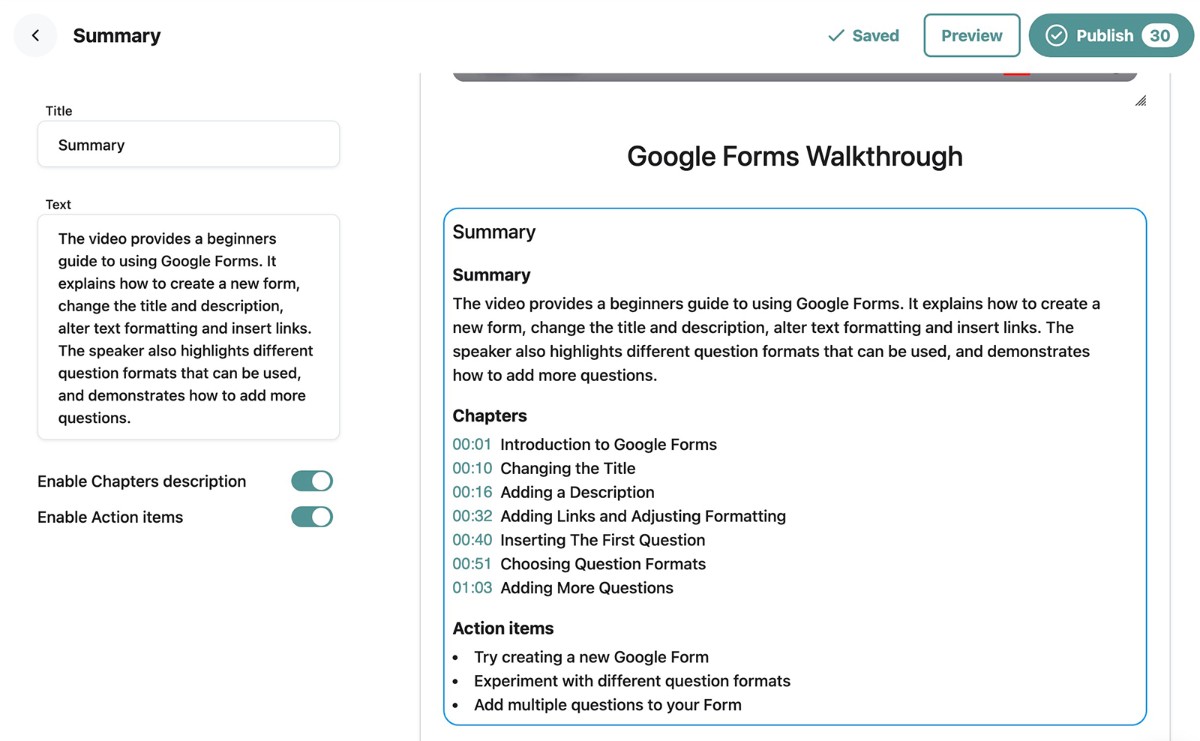Click the video progress bar at top
Viewport: 1200px width, 741px height.
pyautogui.click(x=795, y=76)
